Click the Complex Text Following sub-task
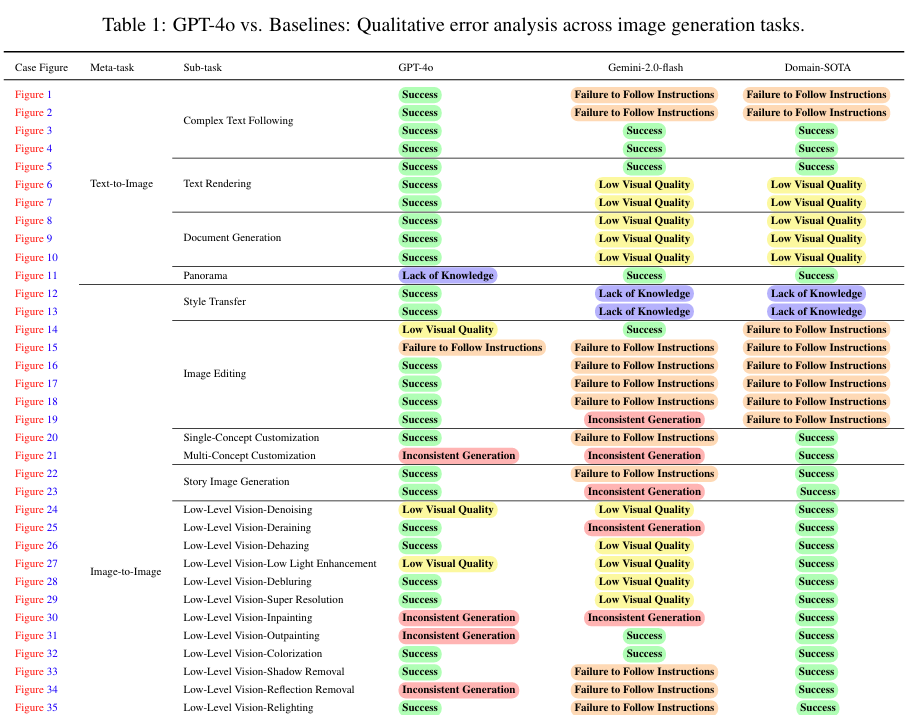913x715 pixels. (x=238, y=121)
